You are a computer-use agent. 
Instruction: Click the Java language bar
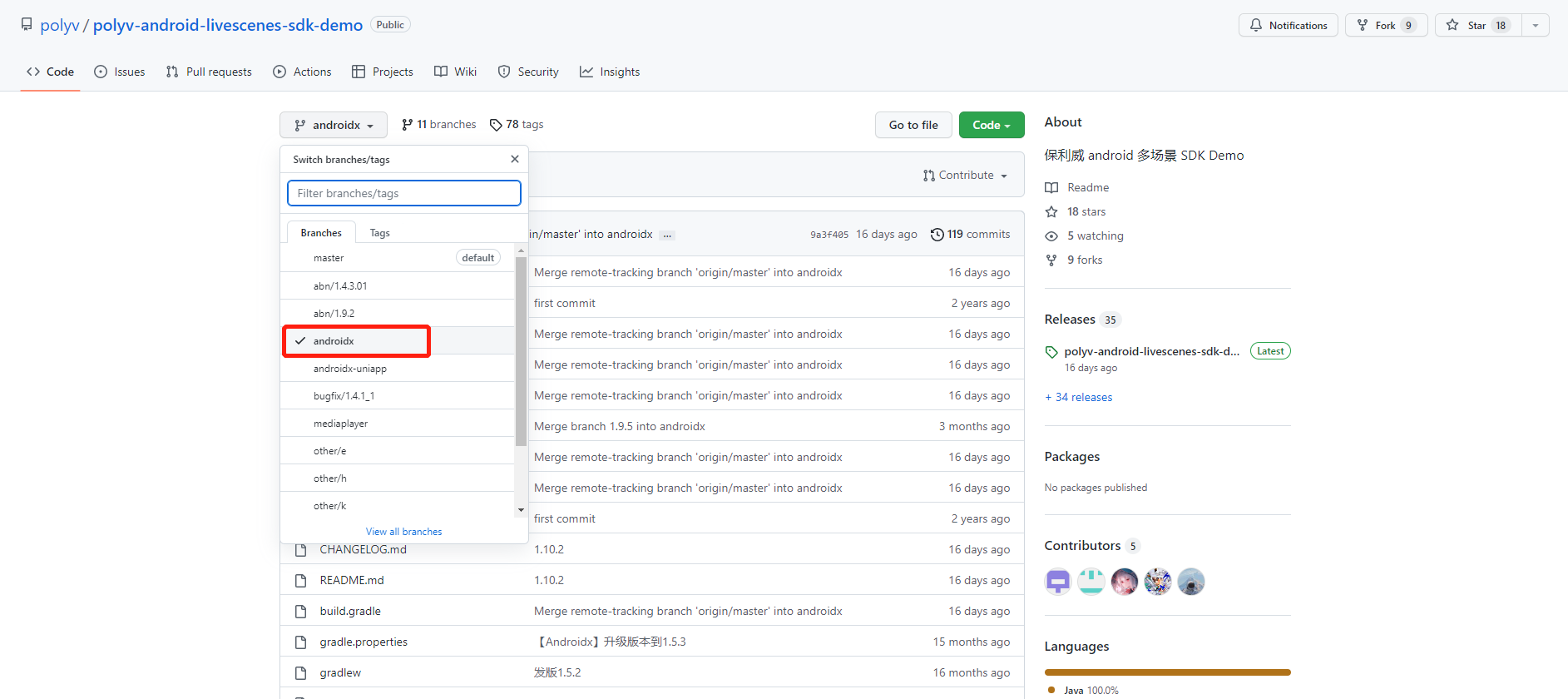[1168, 672]
